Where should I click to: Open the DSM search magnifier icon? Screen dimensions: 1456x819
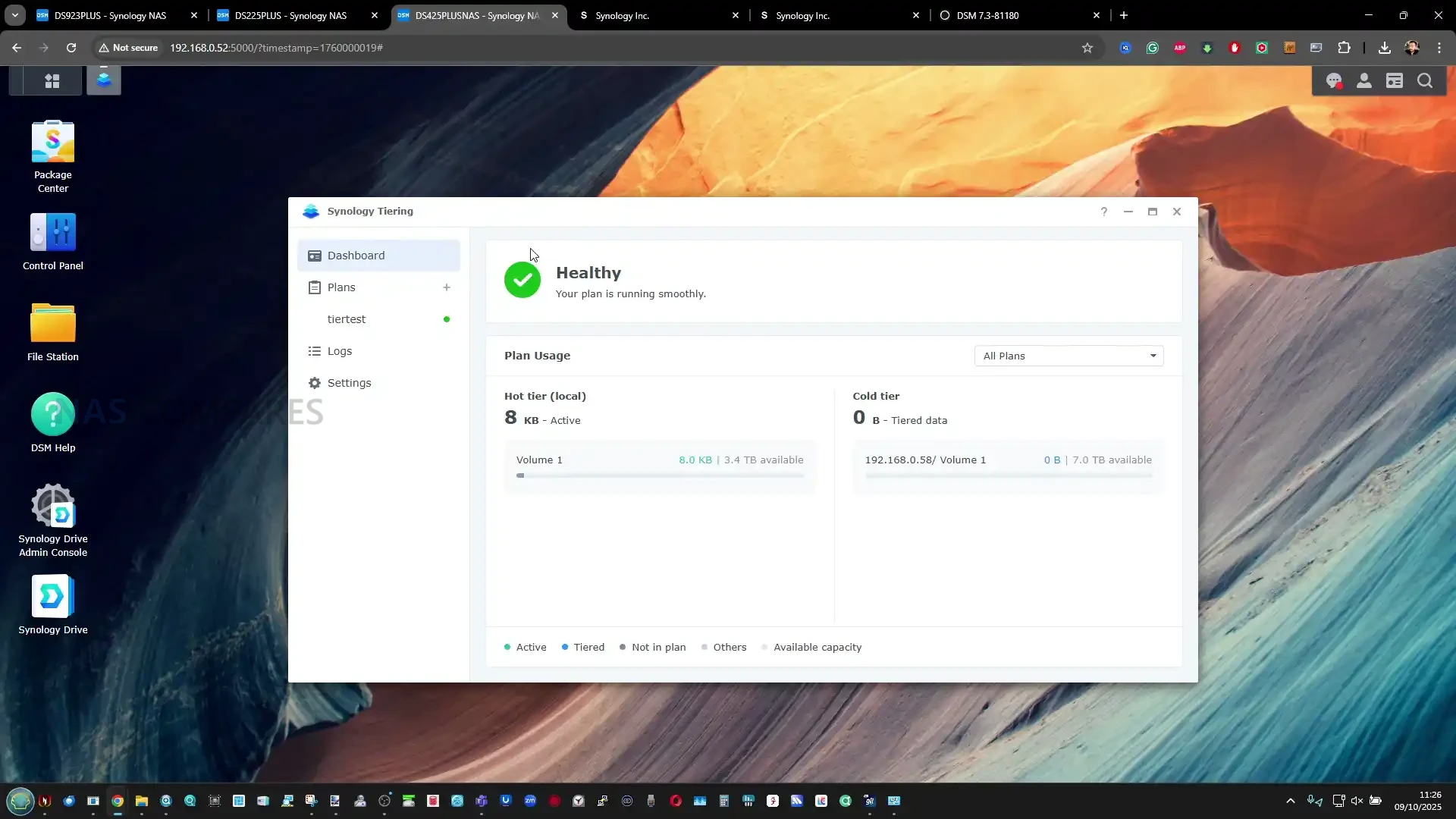1425,81
